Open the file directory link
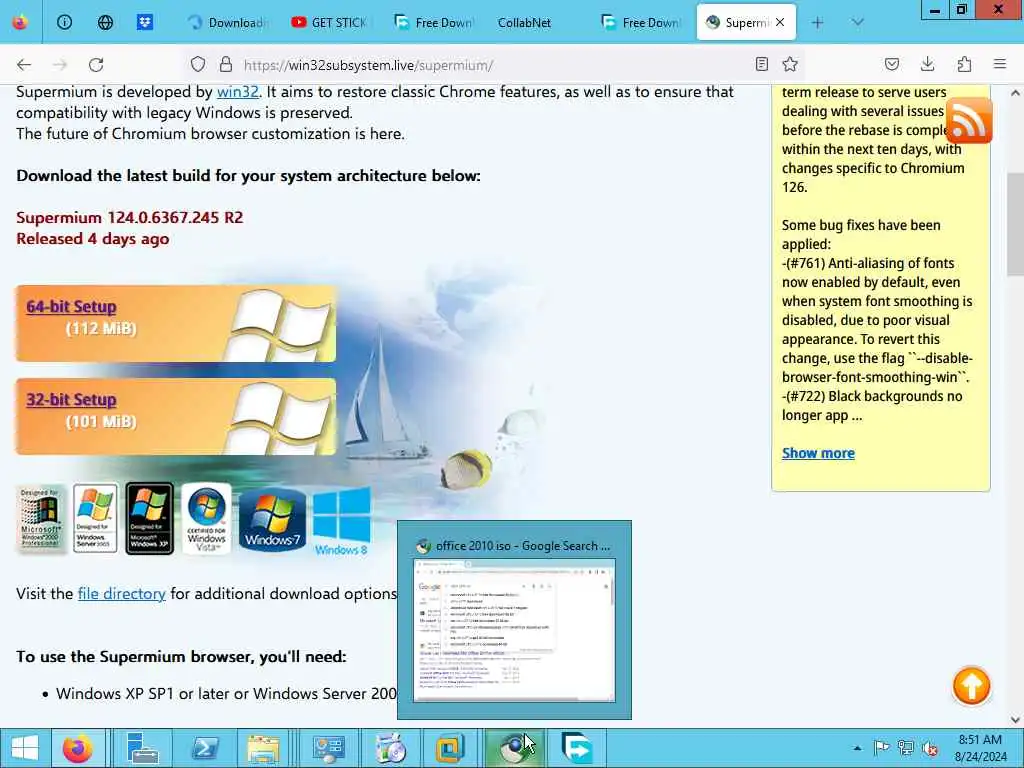Viewport: 1024px width, 768px height. pyautogui.click(x=121, y=594)
